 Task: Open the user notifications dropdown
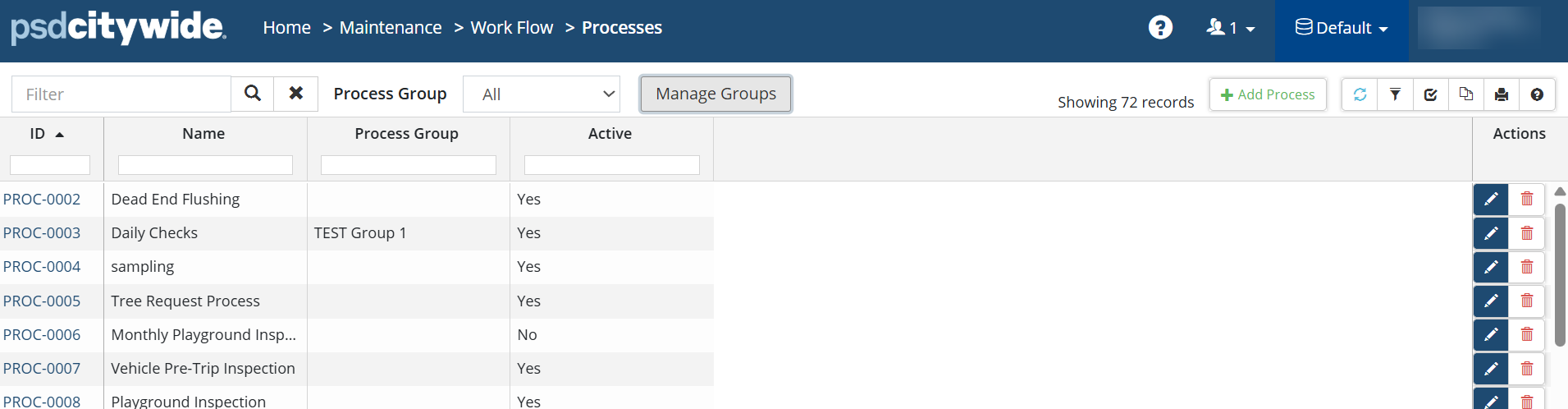pos(1230,28)
